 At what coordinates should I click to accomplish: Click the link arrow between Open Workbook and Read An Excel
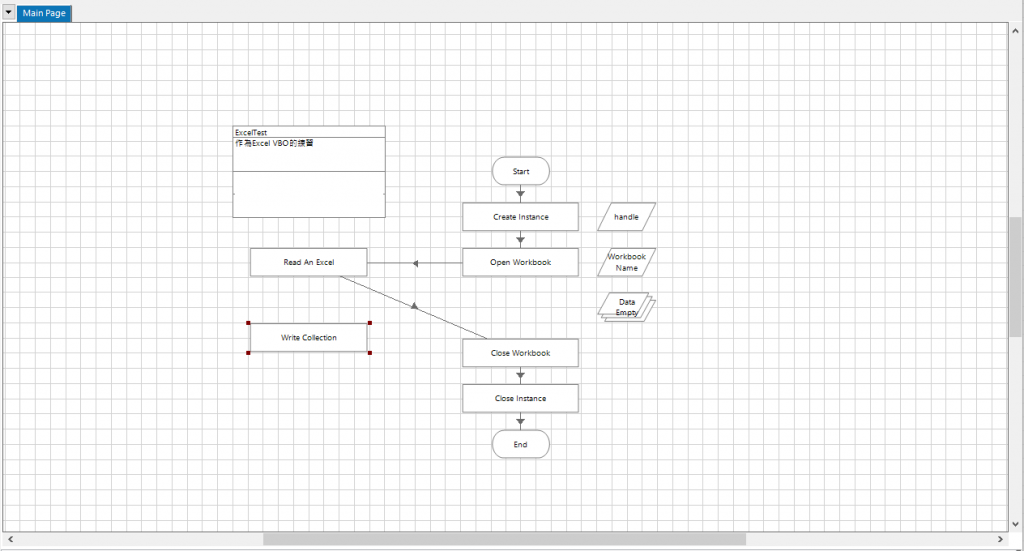pyautogui.click(x=415, y=263)
